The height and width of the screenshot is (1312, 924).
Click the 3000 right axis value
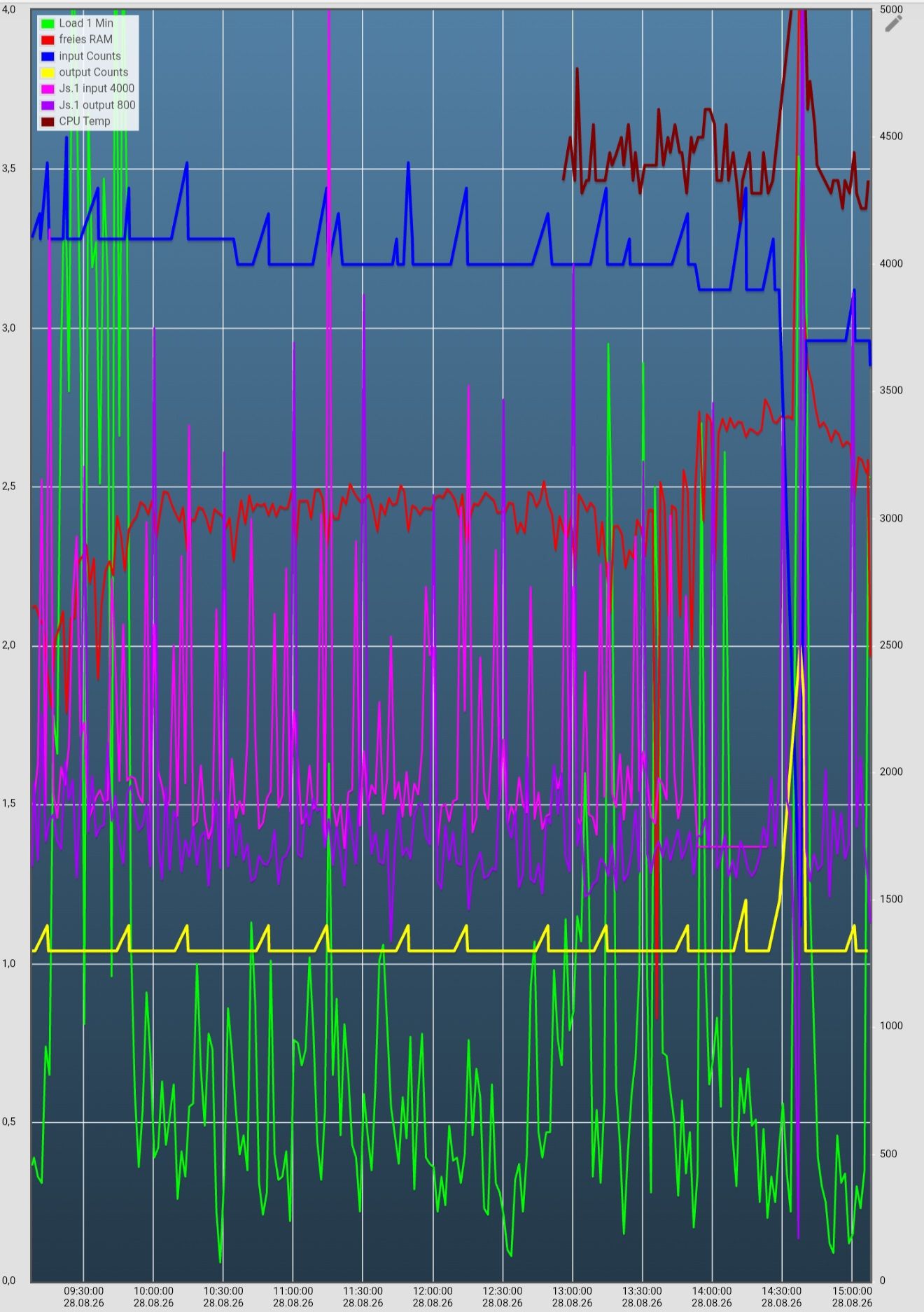[891, 517]
